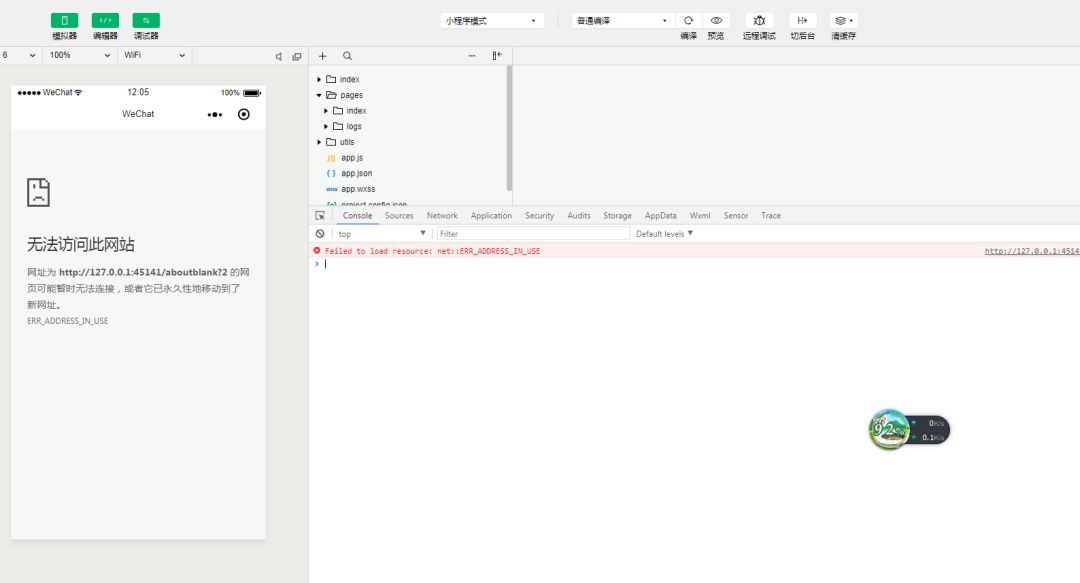This screenshot has height=583, width=1080.
Task: Toggle the editor panel button
Action: [x=105, y=21]
